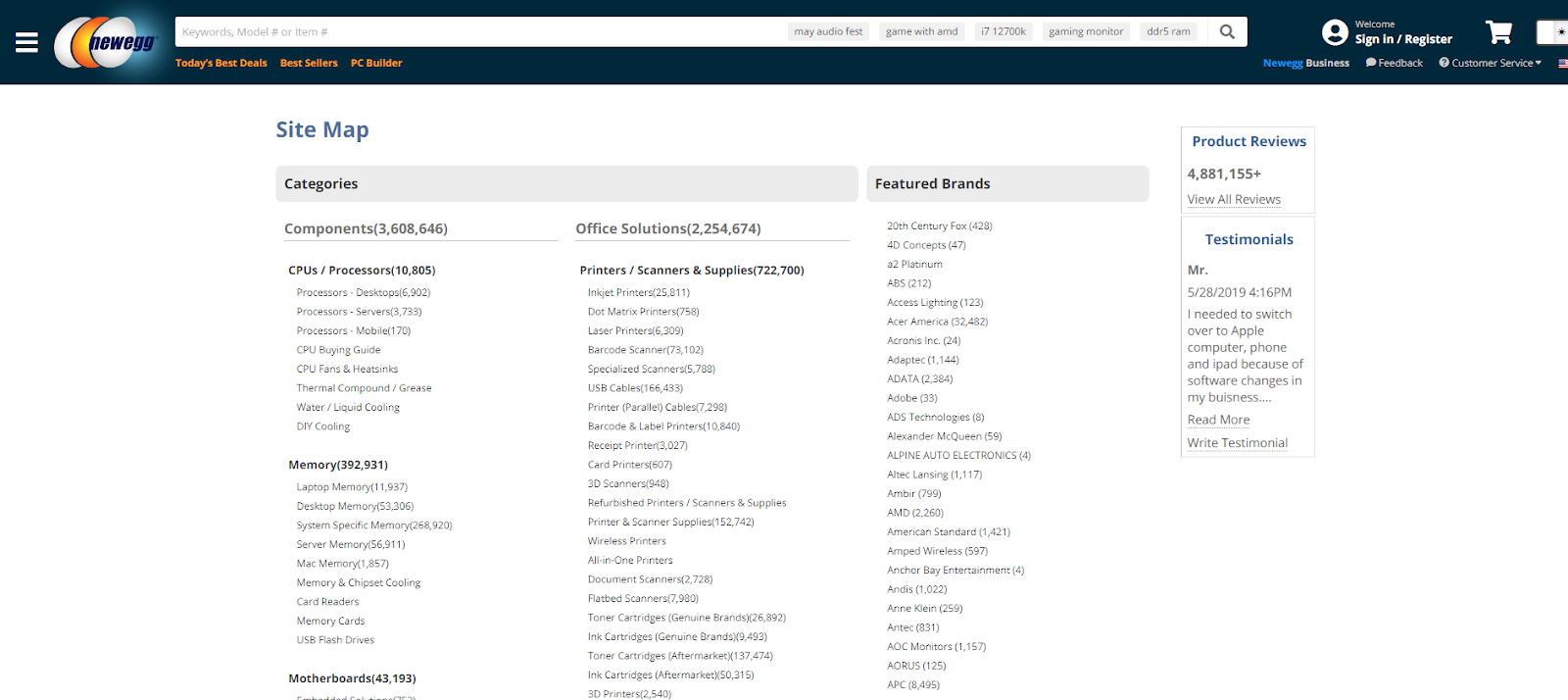
Task: Open PC Builder menu item
Action: (x=376, y=63)
